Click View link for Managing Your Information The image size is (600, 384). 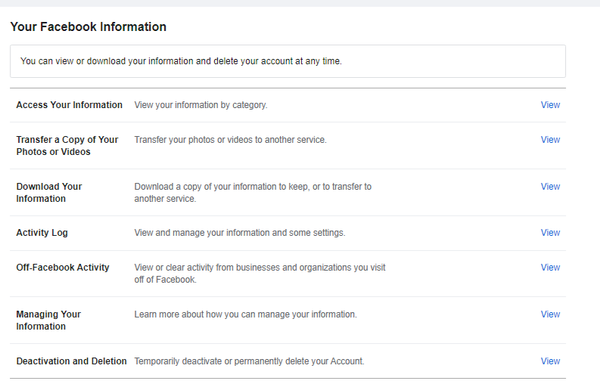pos(550,314)
